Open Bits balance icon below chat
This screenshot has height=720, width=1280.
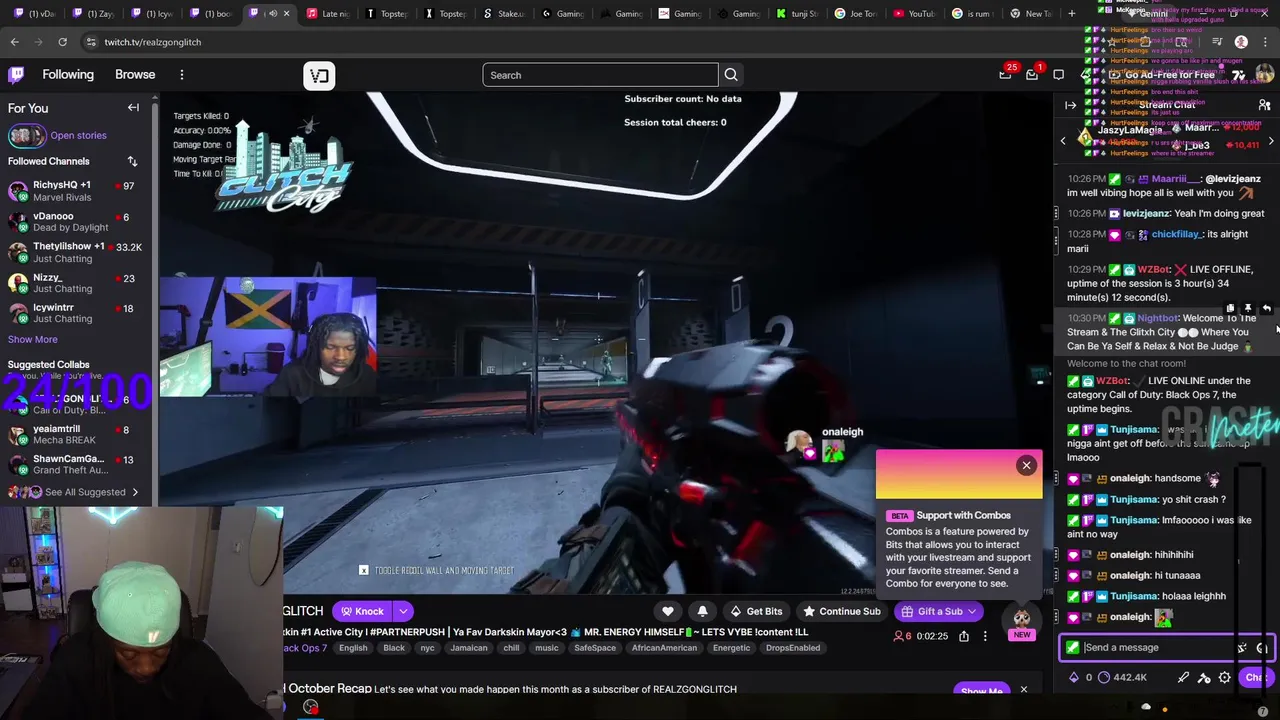(x=1075, y=677)
